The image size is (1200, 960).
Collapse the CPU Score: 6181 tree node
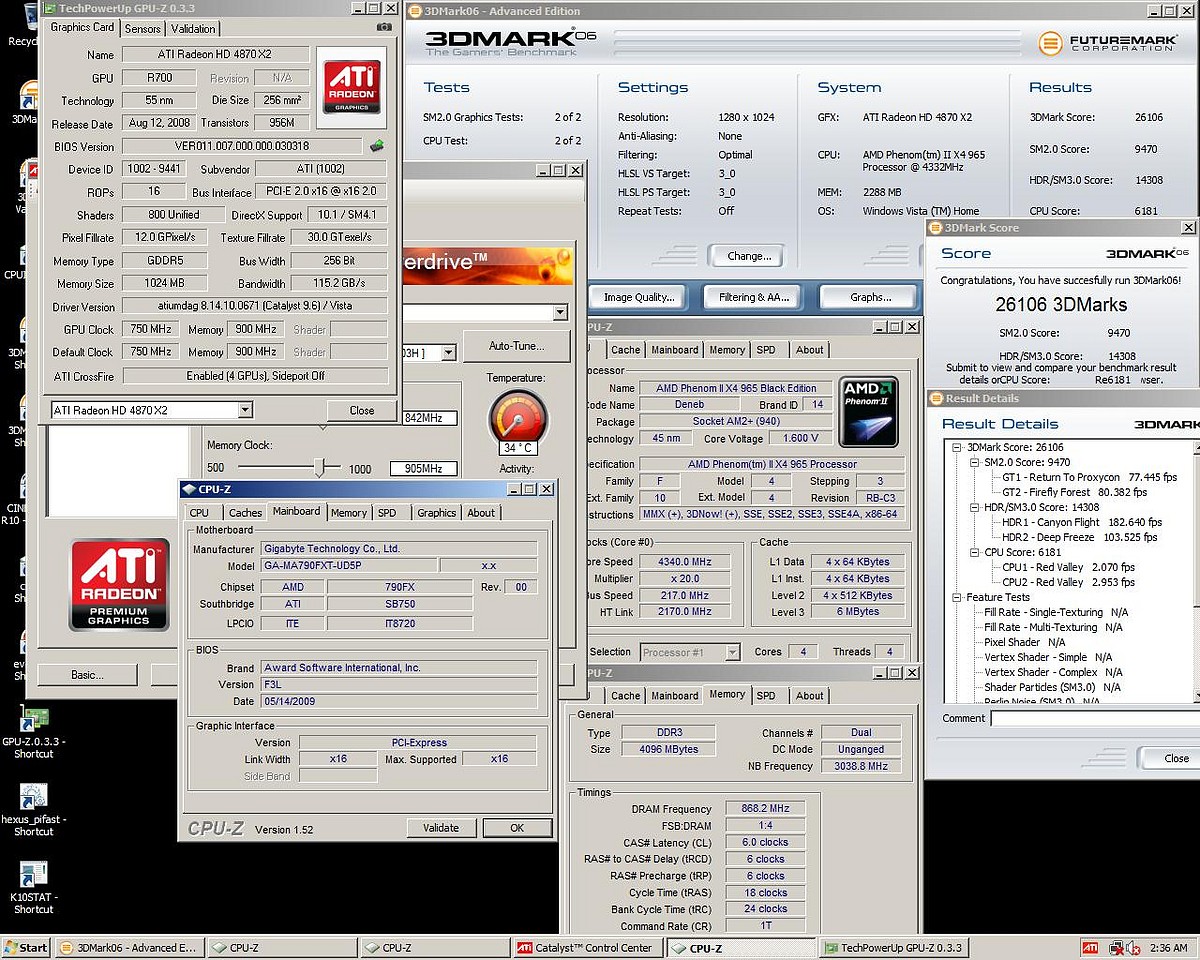[x=974, y=553]
